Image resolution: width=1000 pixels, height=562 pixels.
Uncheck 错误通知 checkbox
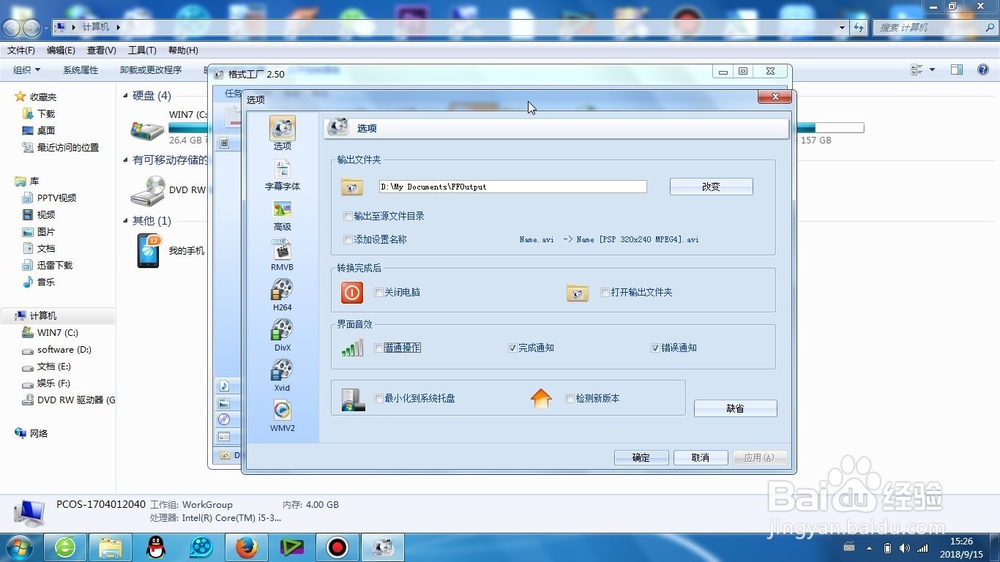[655, 348]
